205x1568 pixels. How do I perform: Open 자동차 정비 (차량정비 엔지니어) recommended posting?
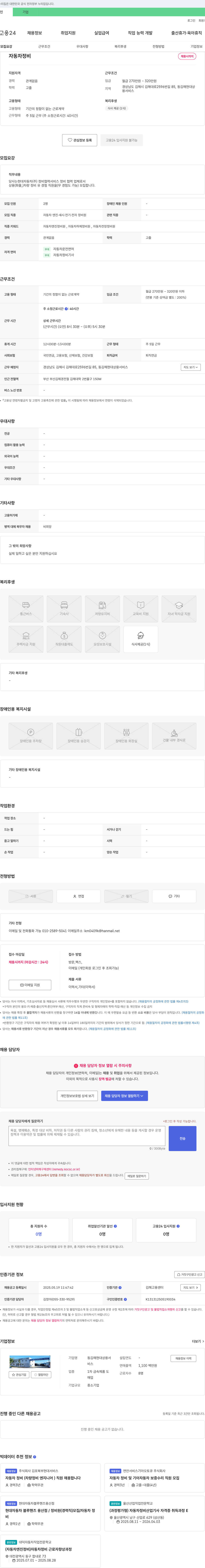(50, 1478)
